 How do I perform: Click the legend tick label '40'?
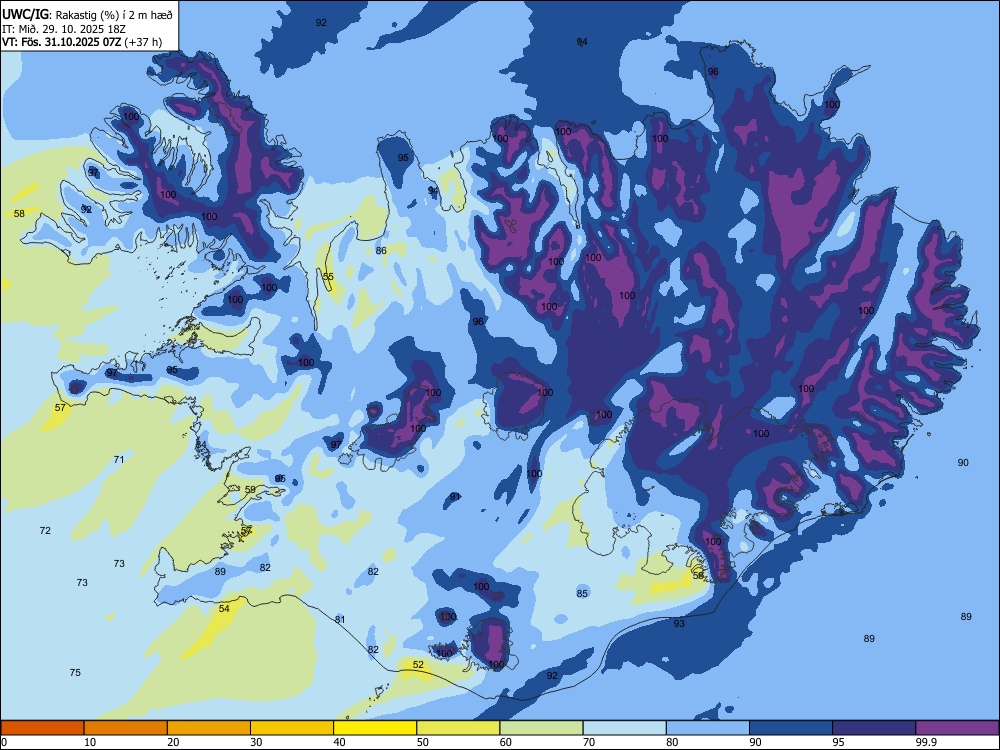[x=339, y=742]
